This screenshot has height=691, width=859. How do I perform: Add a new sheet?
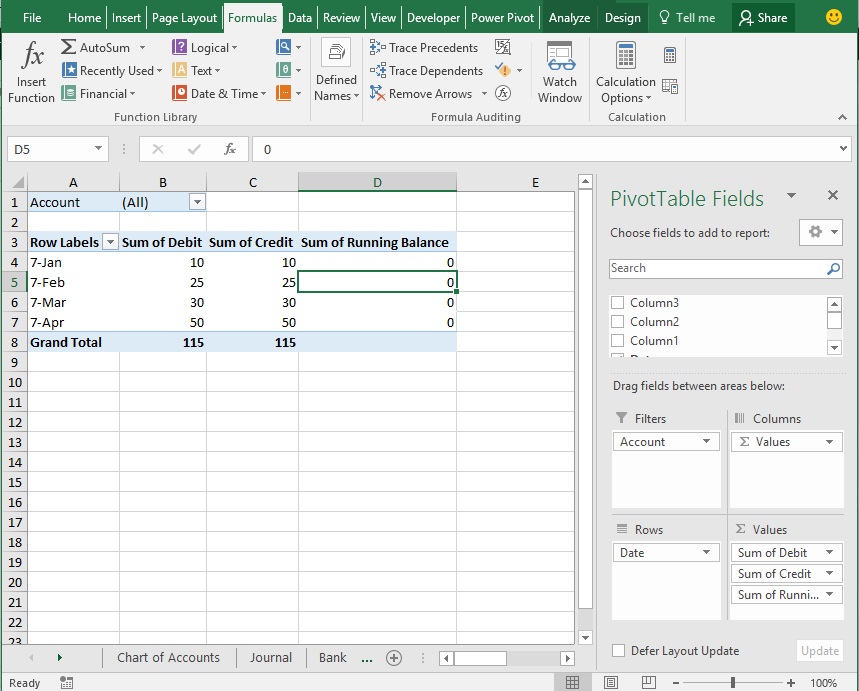394,658
